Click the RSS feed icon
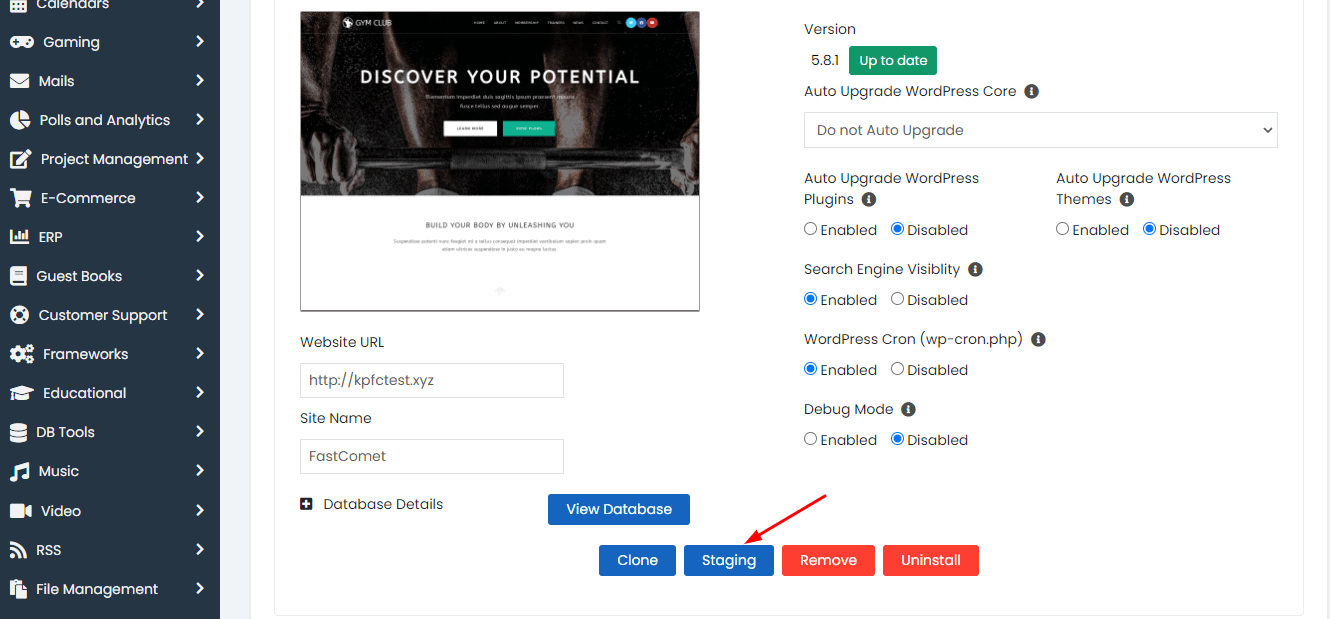The height and width of the screenshot is (619, 1330). click(x=18, y=550)
